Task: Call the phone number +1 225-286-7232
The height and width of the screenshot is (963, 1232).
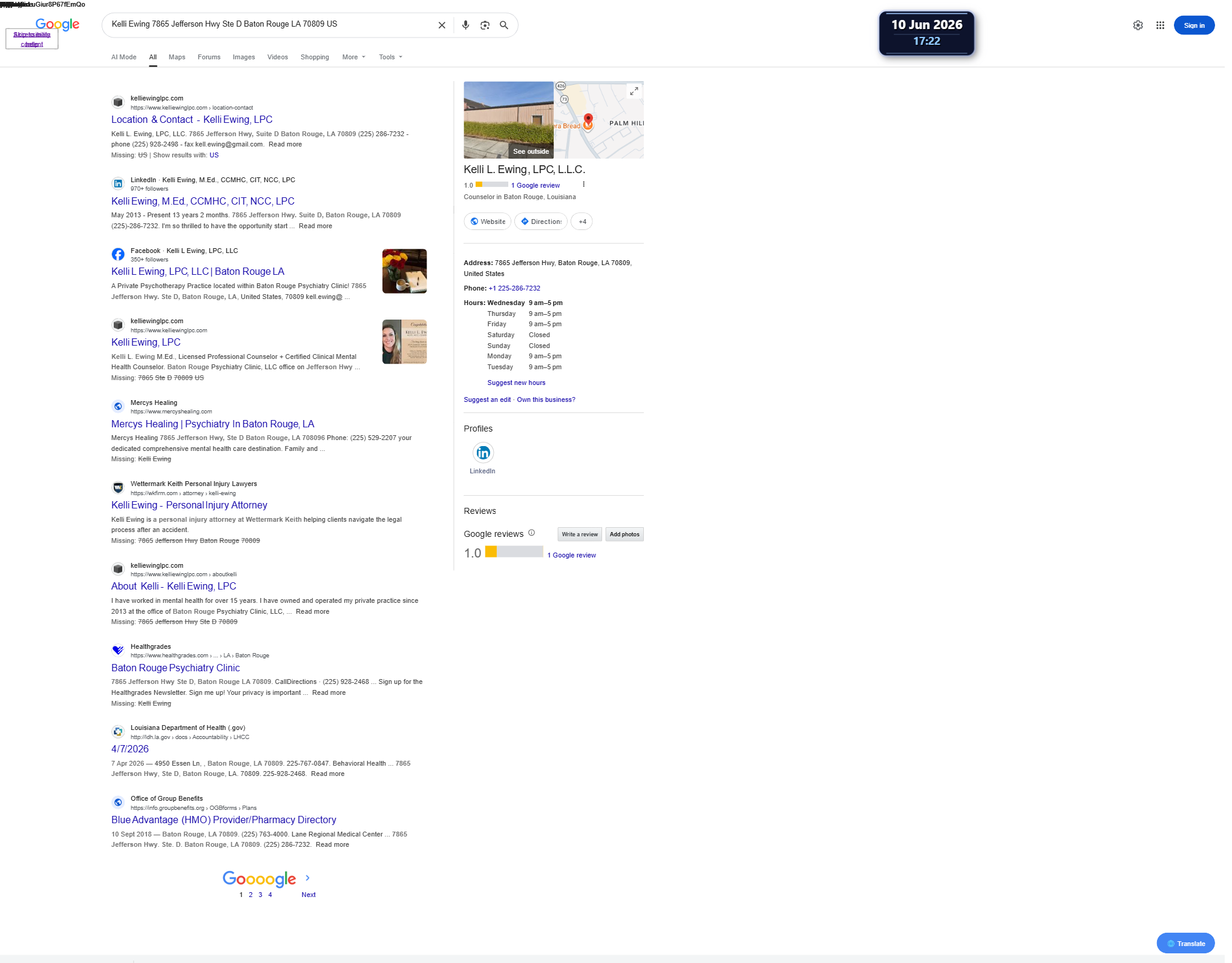Action: click(x=514, y=288)
